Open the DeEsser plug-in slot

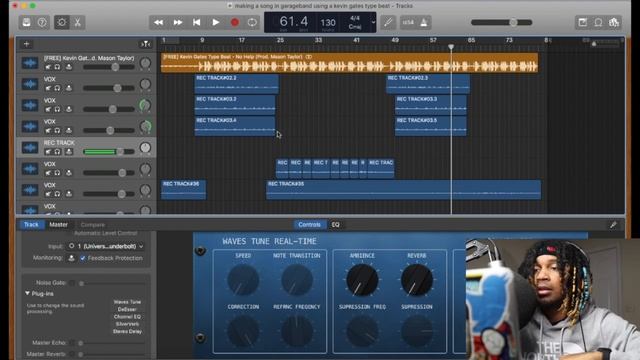(x=127, y=309)
